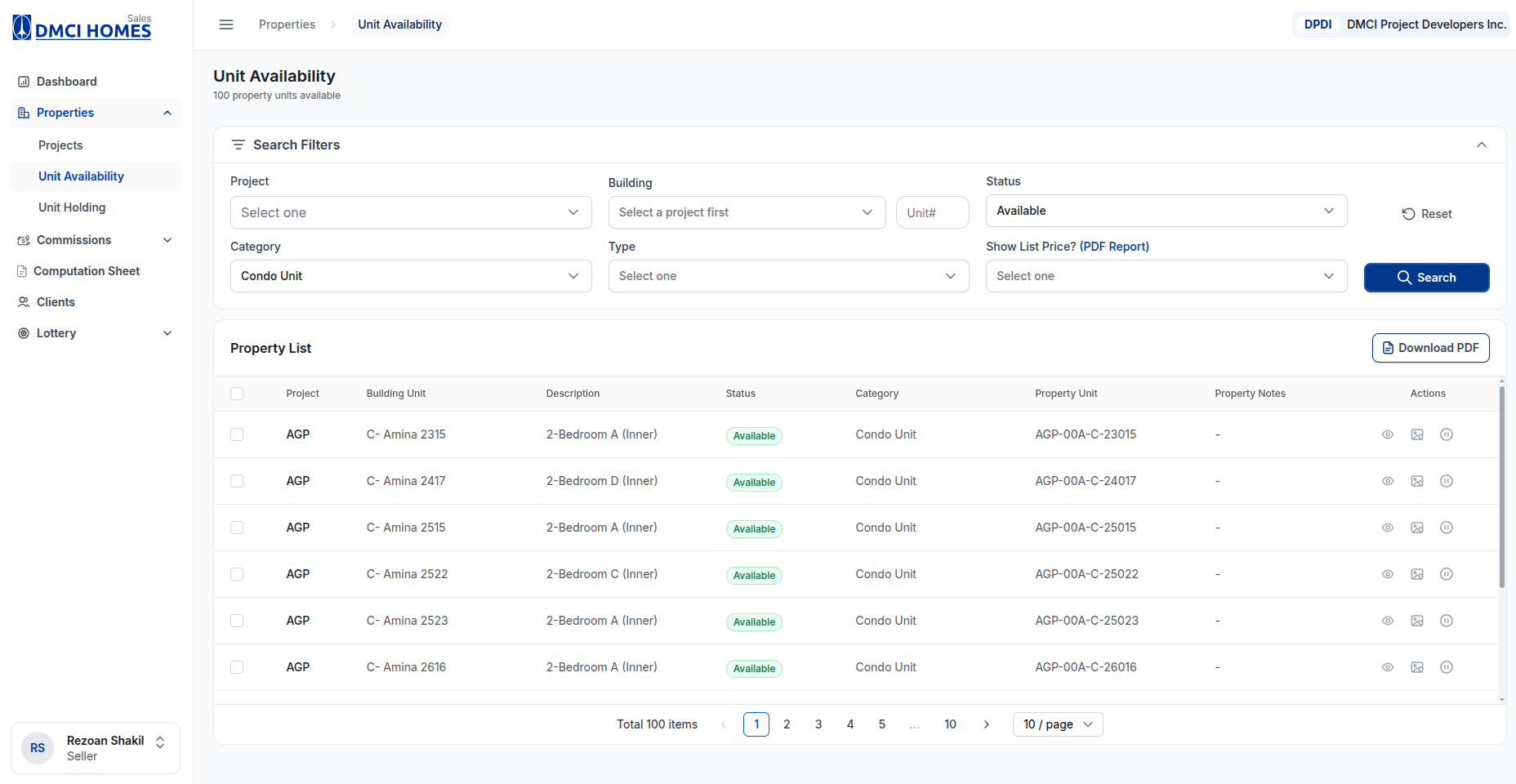Open image gallery icon for C- Amina 2515
This screenshot has height=784, width=1516.
pos(1417,528)
